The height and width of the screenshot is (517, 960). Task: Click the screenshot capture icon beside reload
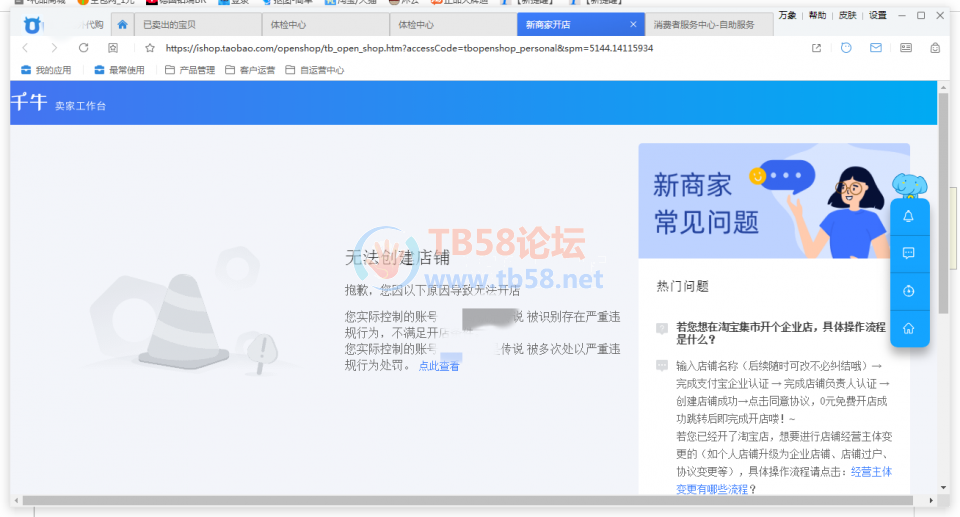[113, 48]
